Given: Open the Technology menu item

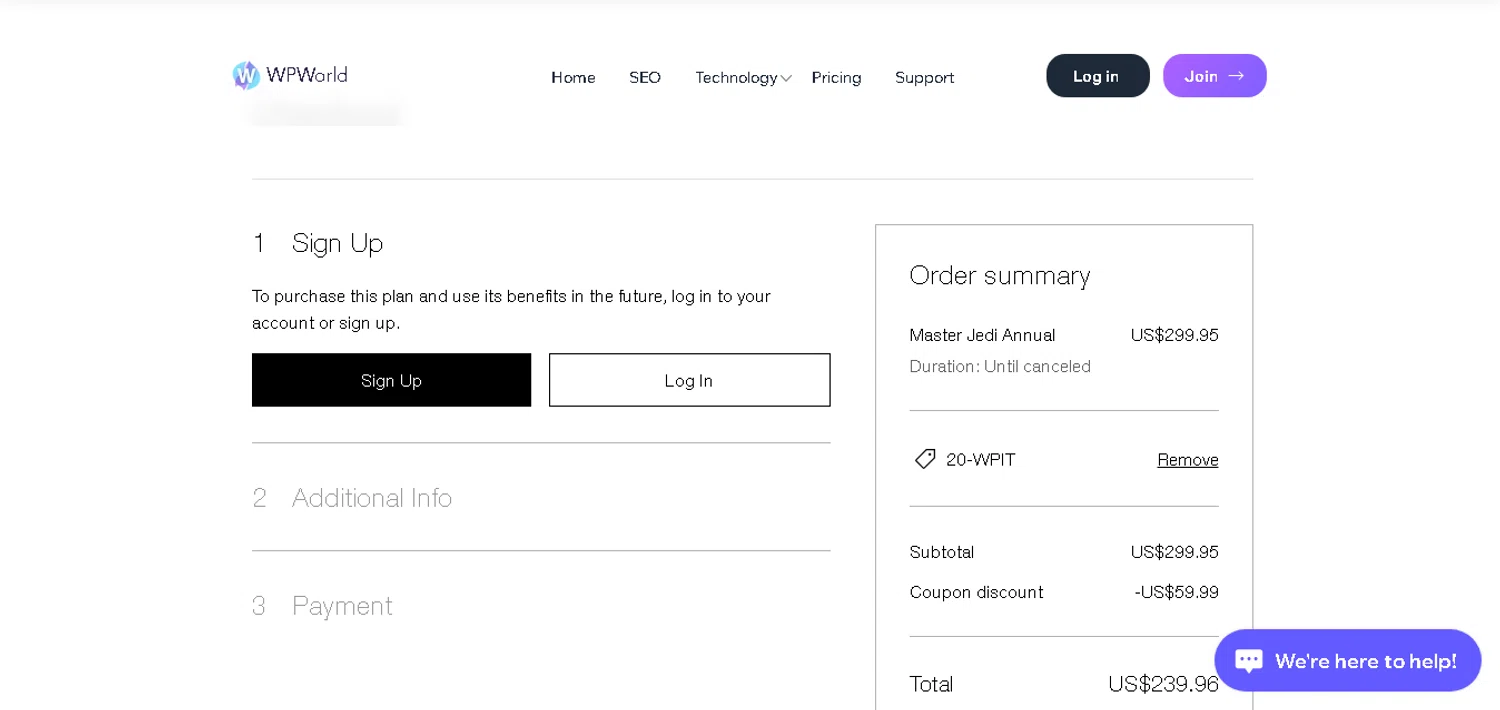Looking at the screenshot, I should [x=736, y=77].
